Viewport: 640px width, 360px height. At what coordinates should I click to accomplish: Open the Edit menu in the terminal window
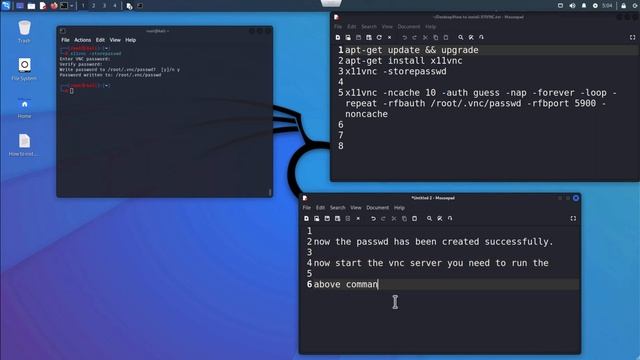click(x=100, y=40)
